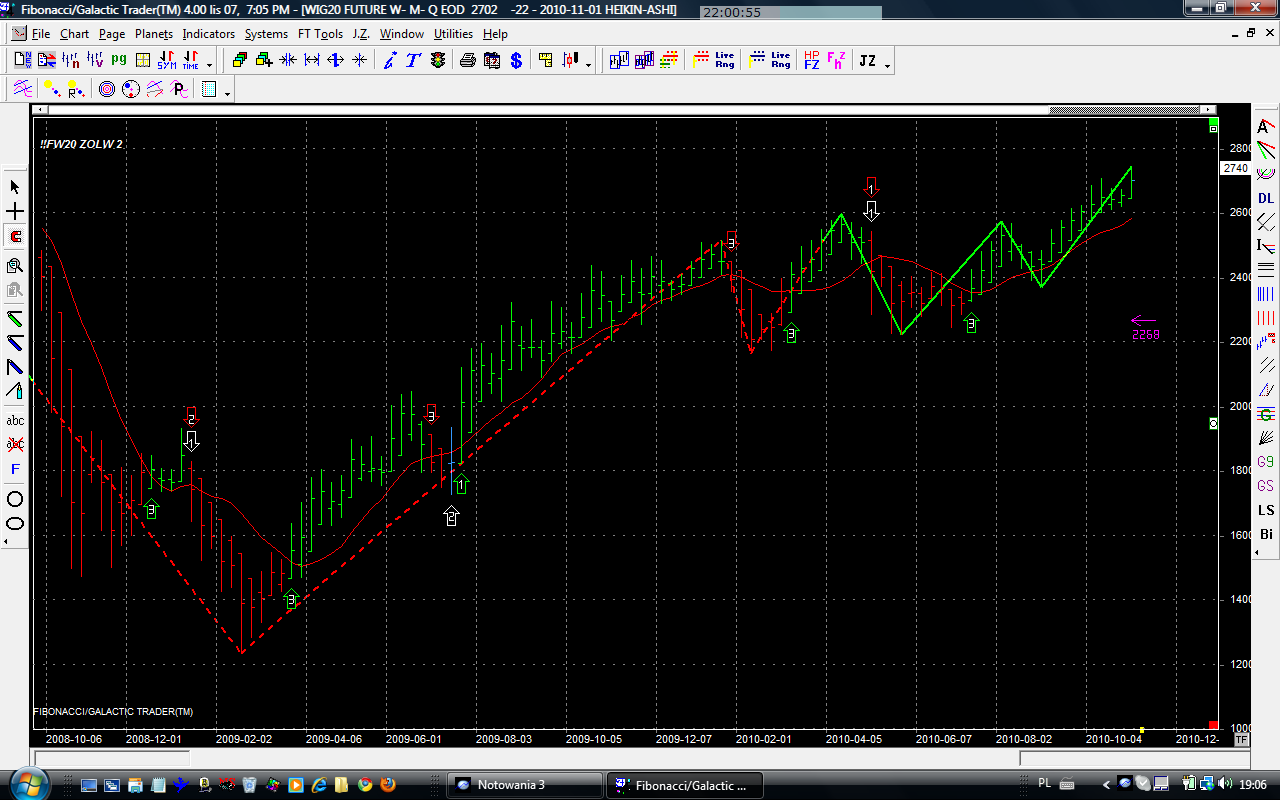Toggle the TF box below price axis
Screen dimensions: 1280x800
1241,740
